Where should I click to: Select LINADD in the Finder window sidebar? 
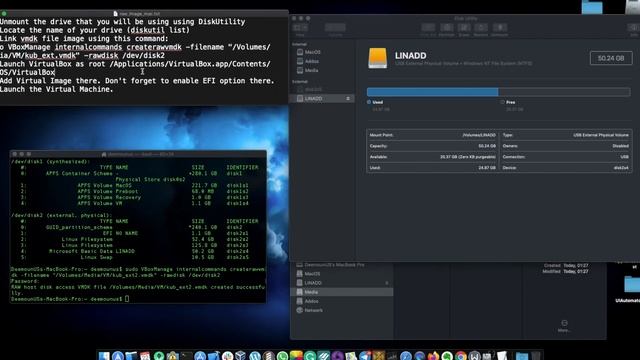(341, 283)
